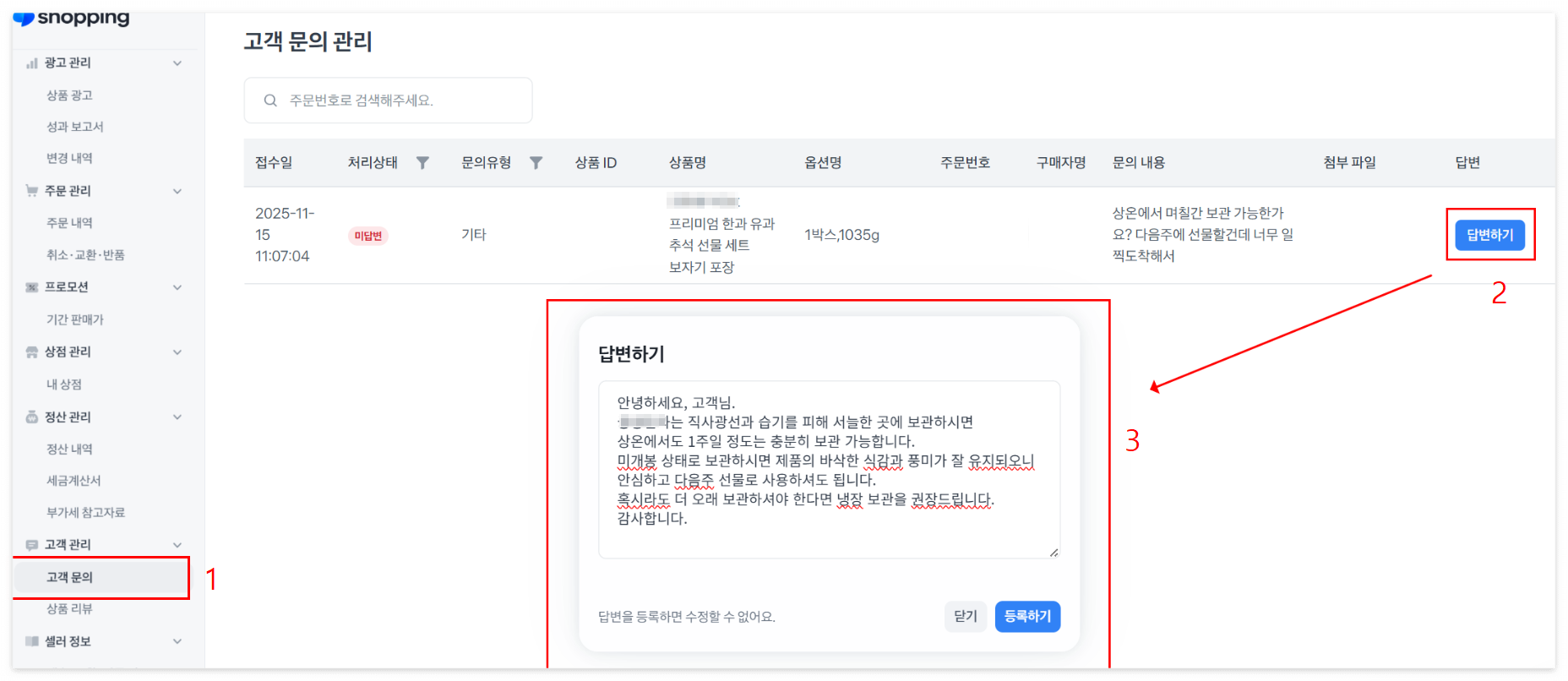Click the 답변하기 button in the inquiry row
This screenshot has height=681, width=1568.
point(1489,235)
